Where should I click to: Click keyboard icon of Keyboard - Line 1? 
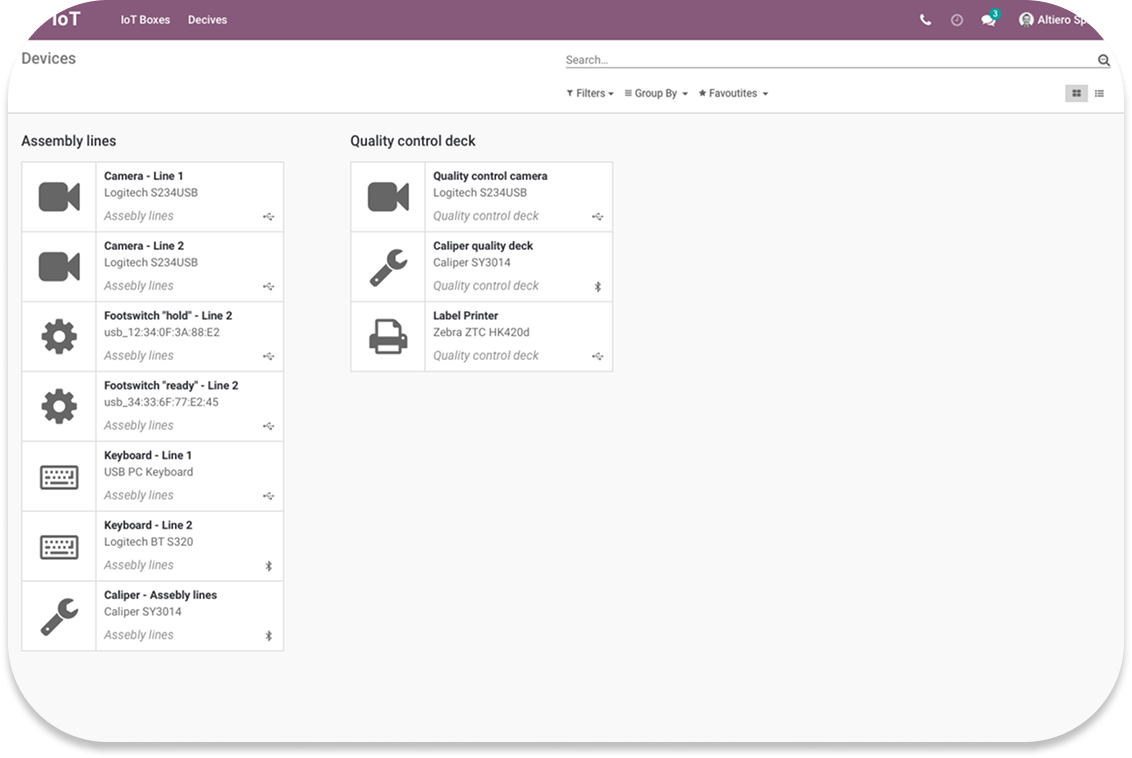click(59, 477)
